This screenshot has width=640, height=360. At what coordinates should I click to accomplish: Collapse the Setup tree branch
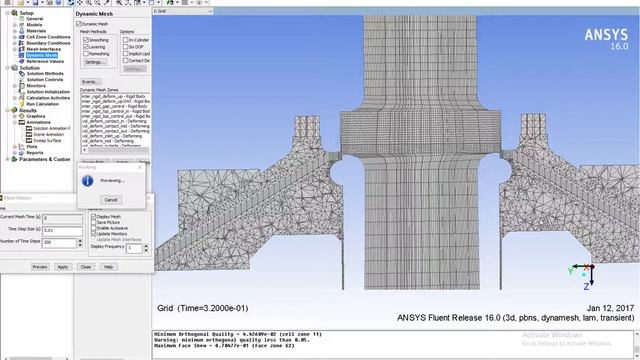pos(7,13)
